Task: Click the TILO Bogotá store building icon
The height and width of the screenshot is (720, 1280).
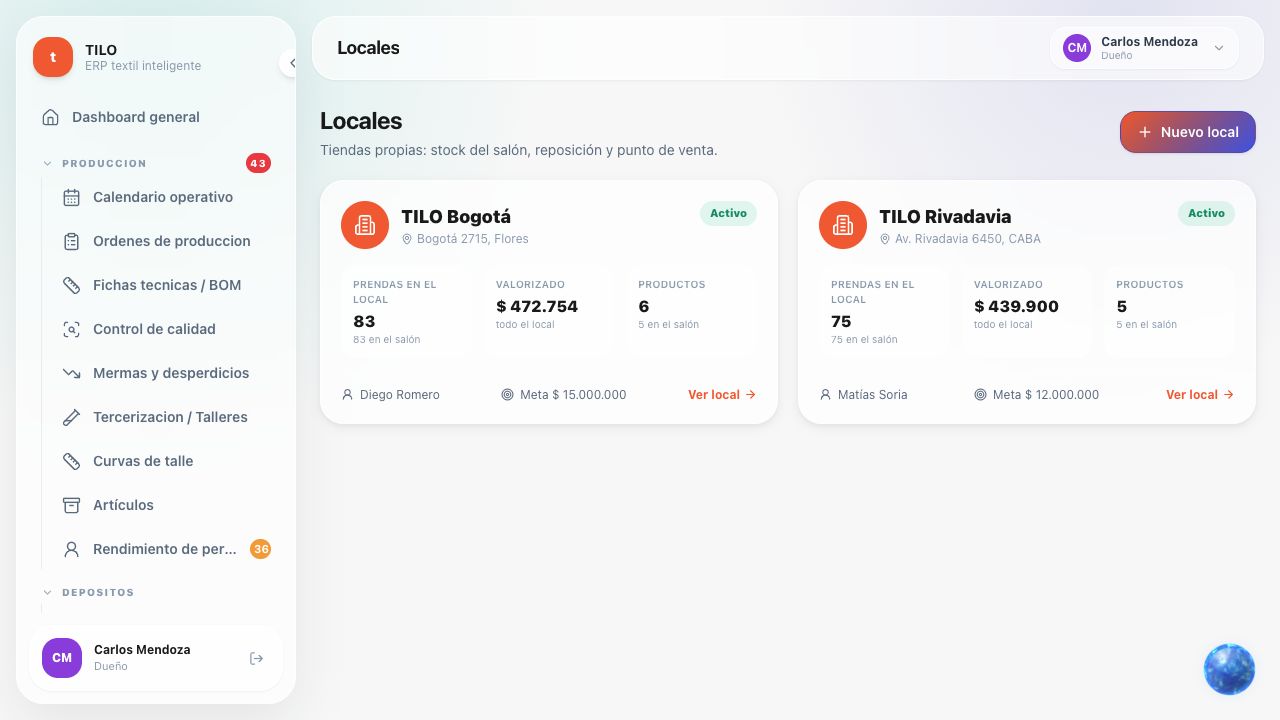Action: (x=365, y=225)
